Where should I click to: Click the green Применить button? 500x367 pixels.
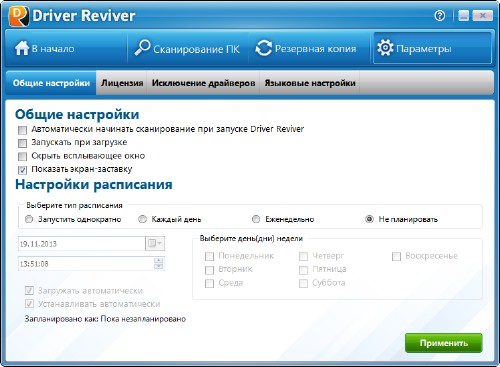[x=444, y=343]
